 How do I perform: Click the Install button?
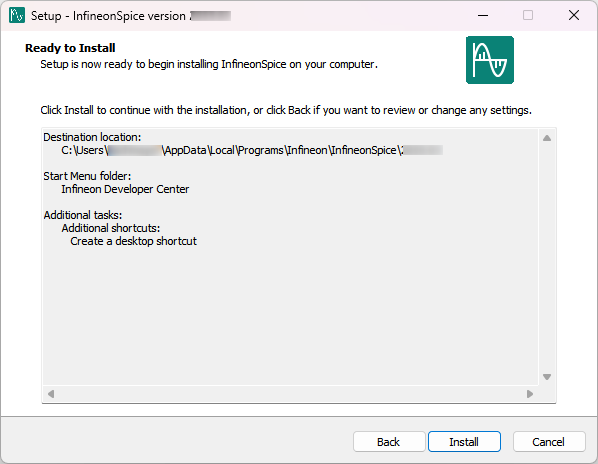pyautogui.click(x=464, y=442)
